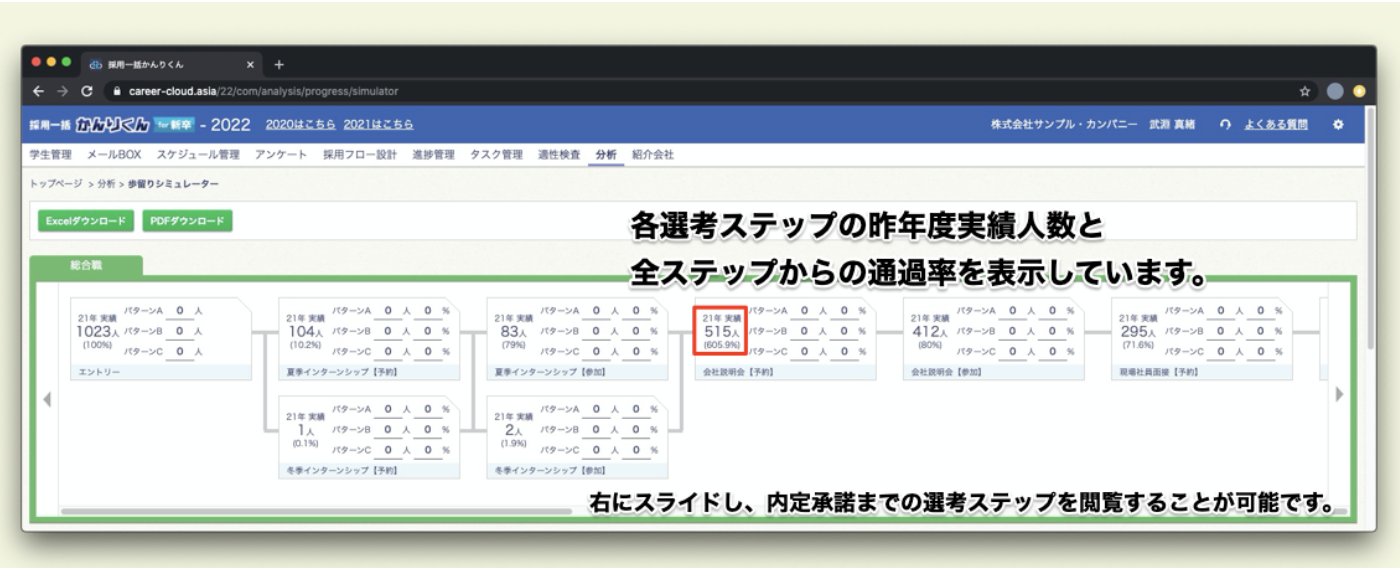Click パターンB percent field in 夏季インターンシップ【予約】
This screenshot has width=1400, height=568.
(x=427, y=331)
